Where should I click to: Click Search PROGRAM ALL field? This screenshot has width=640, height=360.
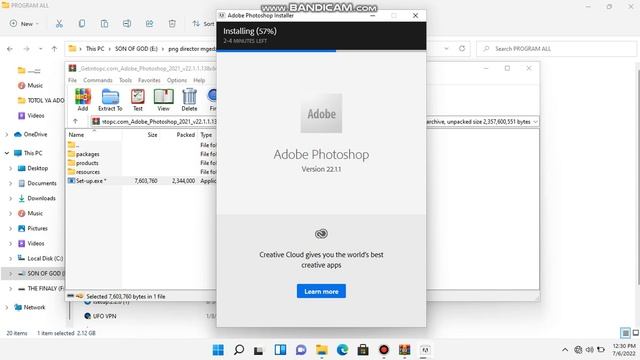click(x=556, y=49)
